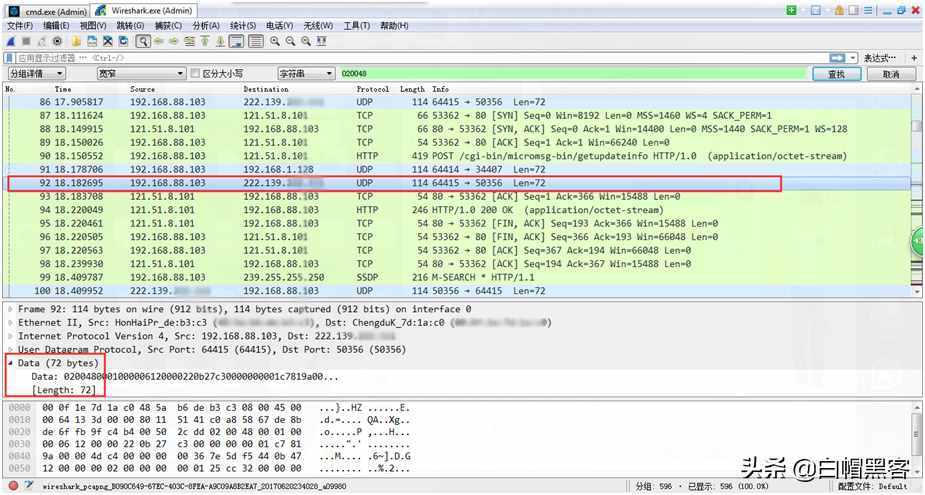925x495 pixels.
Task: Open the 视图(V) menu
Action: (93, 25)
